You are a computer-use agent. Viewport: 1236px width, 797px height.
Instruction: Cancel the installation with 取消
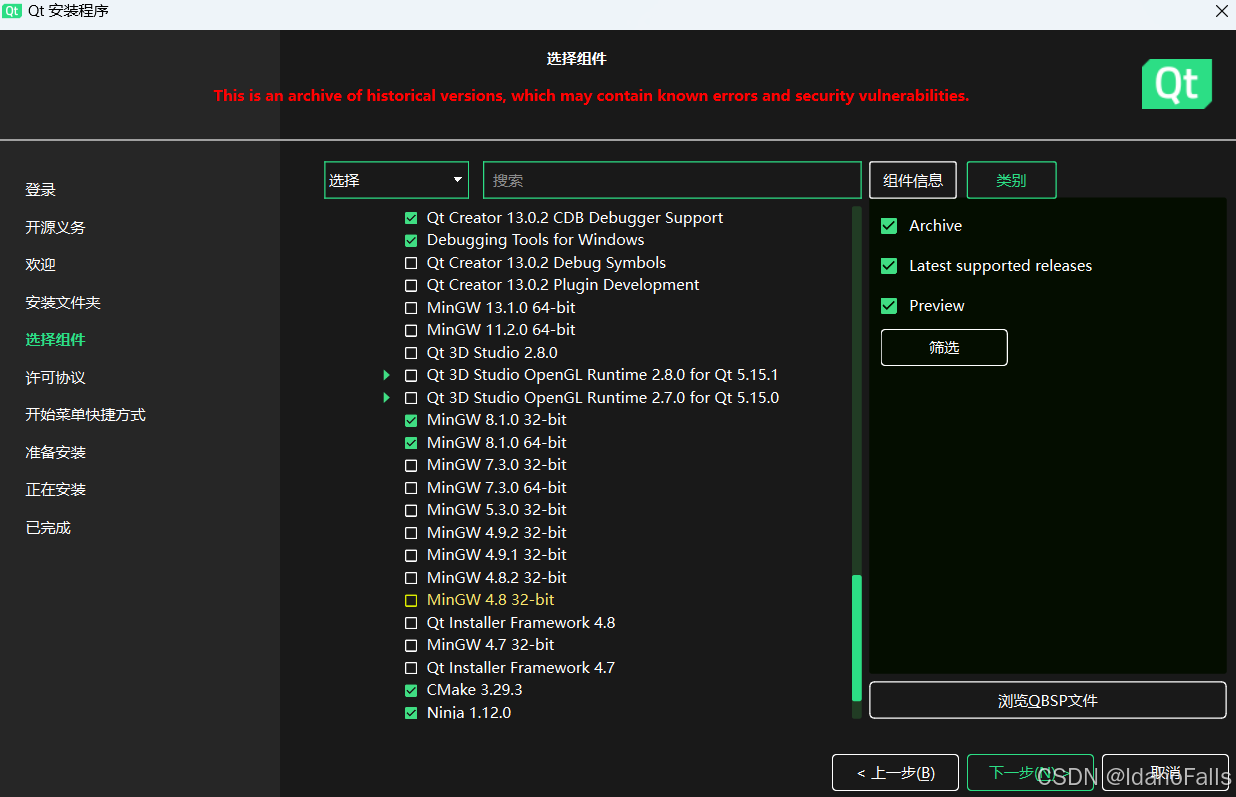1165,773
